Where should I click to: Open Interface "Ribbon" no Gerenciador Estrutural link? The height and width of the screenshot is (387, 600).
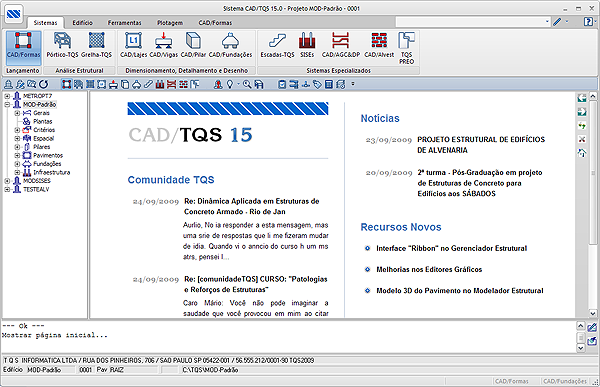[452, 248]
